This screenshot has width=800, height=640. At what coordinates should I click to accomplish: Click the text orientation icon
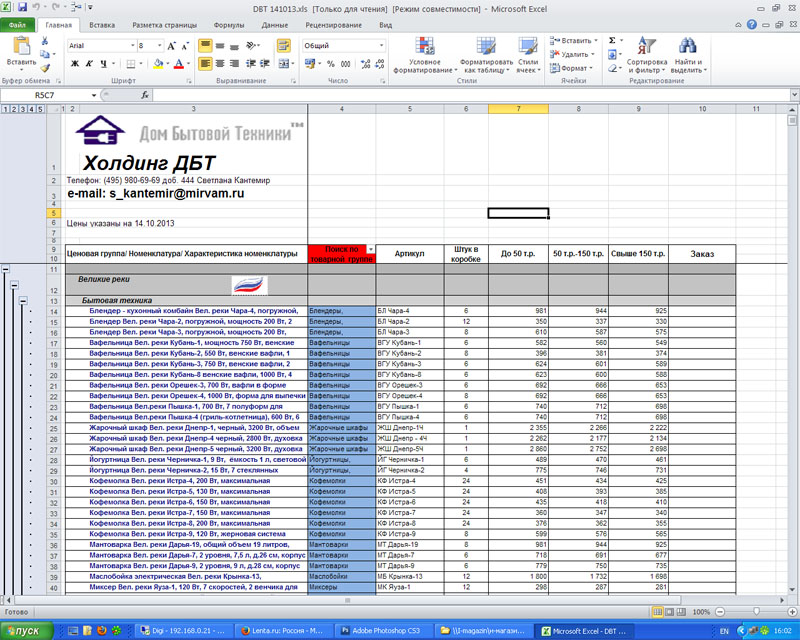click(251, 46)
